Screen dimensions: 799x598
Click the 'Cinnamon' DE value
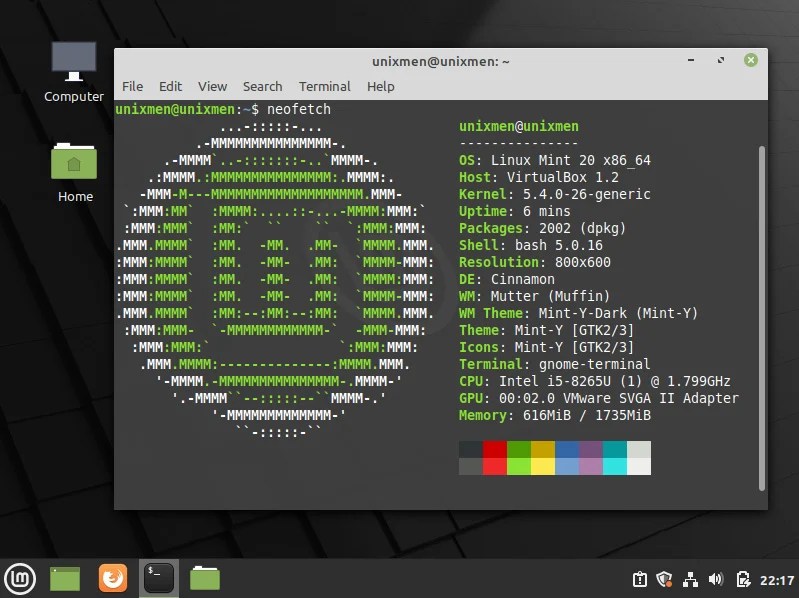pyautogui.click(x=522, y=279)
